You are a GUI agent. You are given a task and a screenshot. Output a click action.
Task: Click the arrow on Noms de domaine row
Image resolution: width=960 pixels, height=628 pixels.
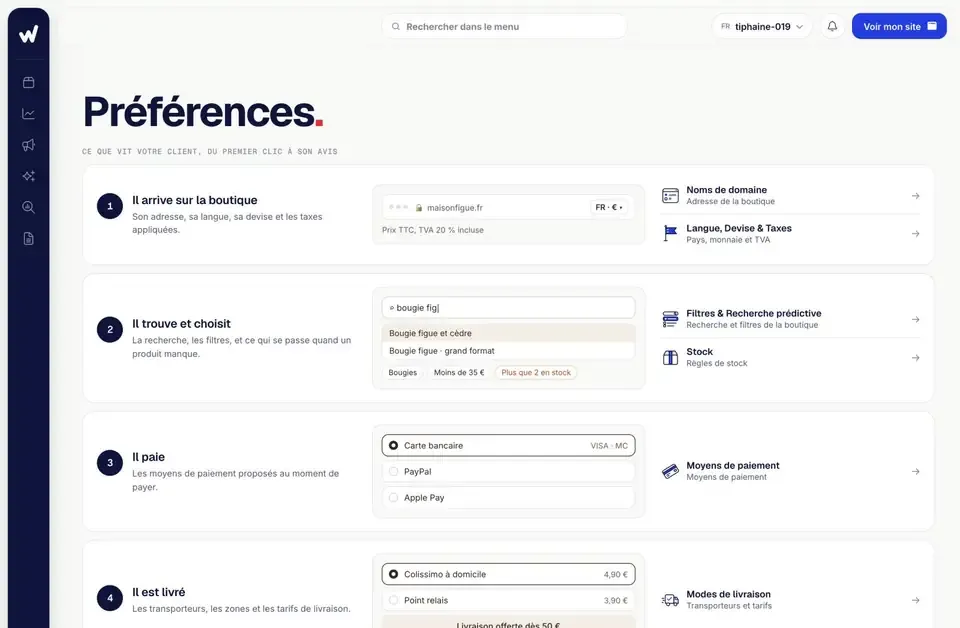click(915, 196)
